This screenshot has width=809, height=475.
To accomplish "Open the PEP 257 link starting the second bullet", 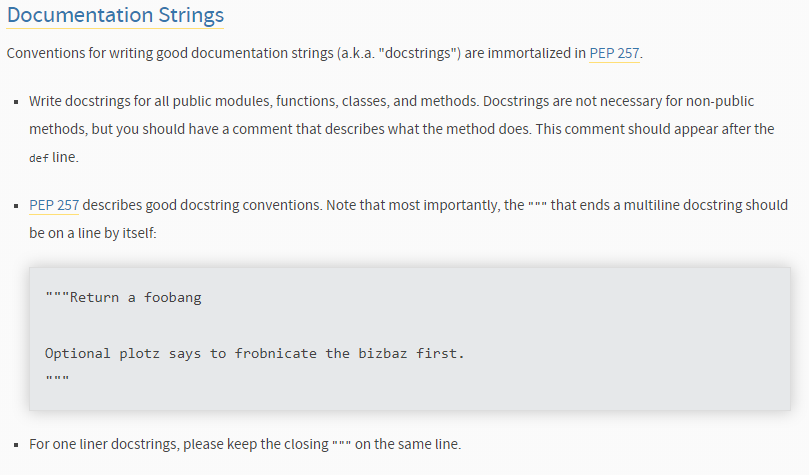I will pos(54,205).
